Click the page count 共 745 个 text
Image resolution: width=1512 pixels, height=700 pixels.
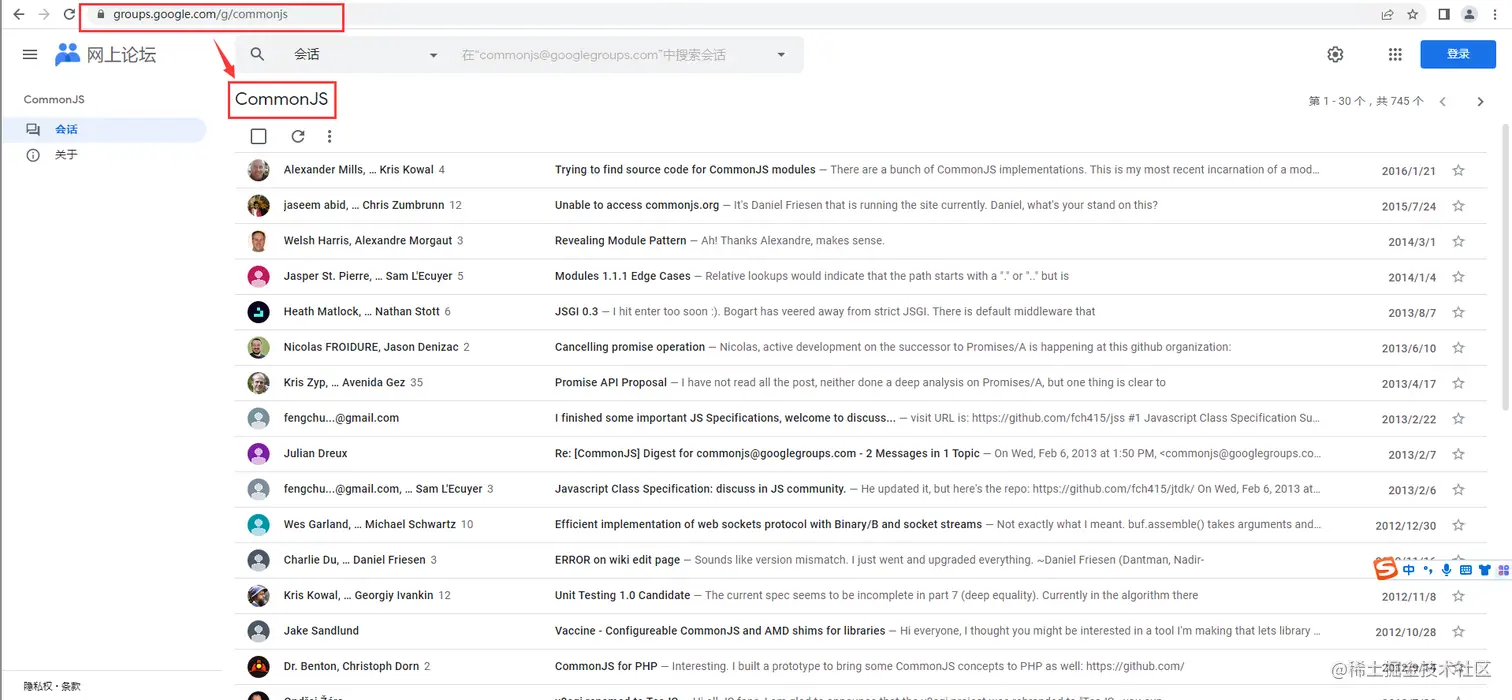[x=1400, y=102]
